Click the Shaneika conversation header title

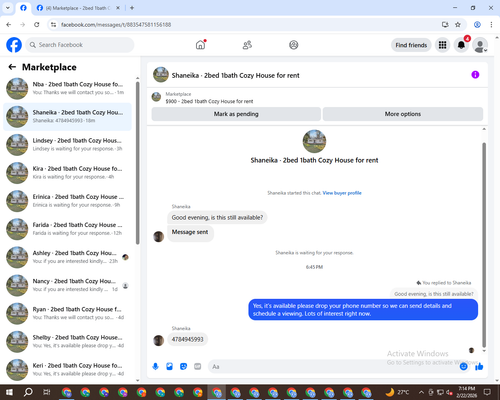(236, 75)
